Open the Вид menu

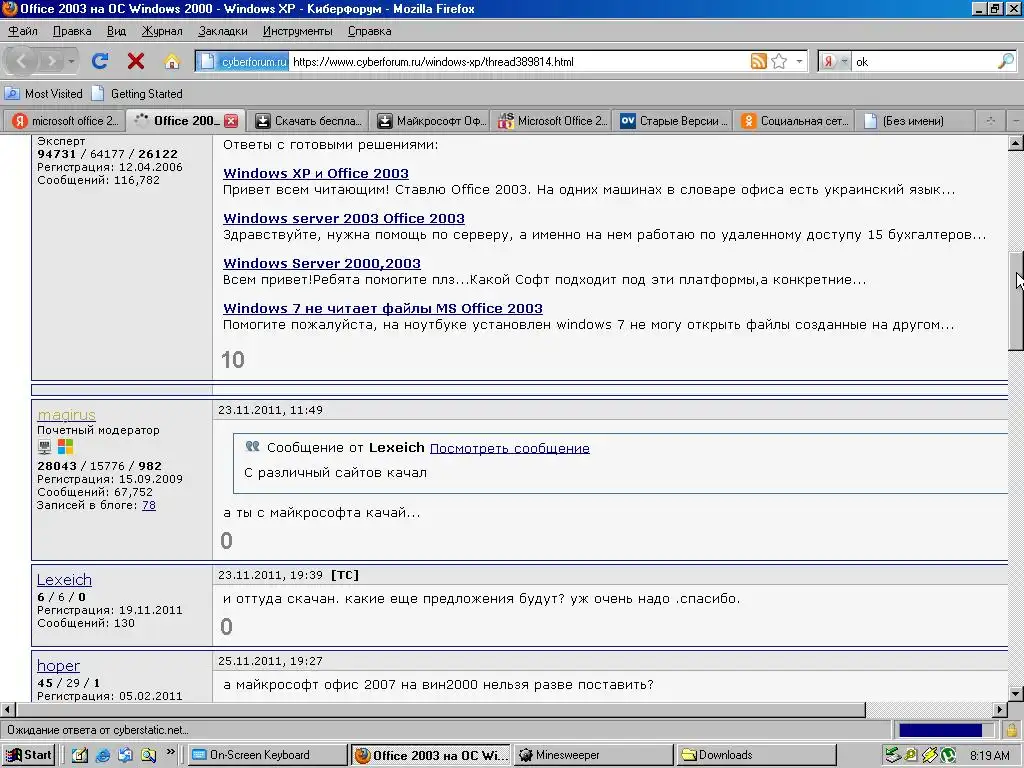[116, 31]
